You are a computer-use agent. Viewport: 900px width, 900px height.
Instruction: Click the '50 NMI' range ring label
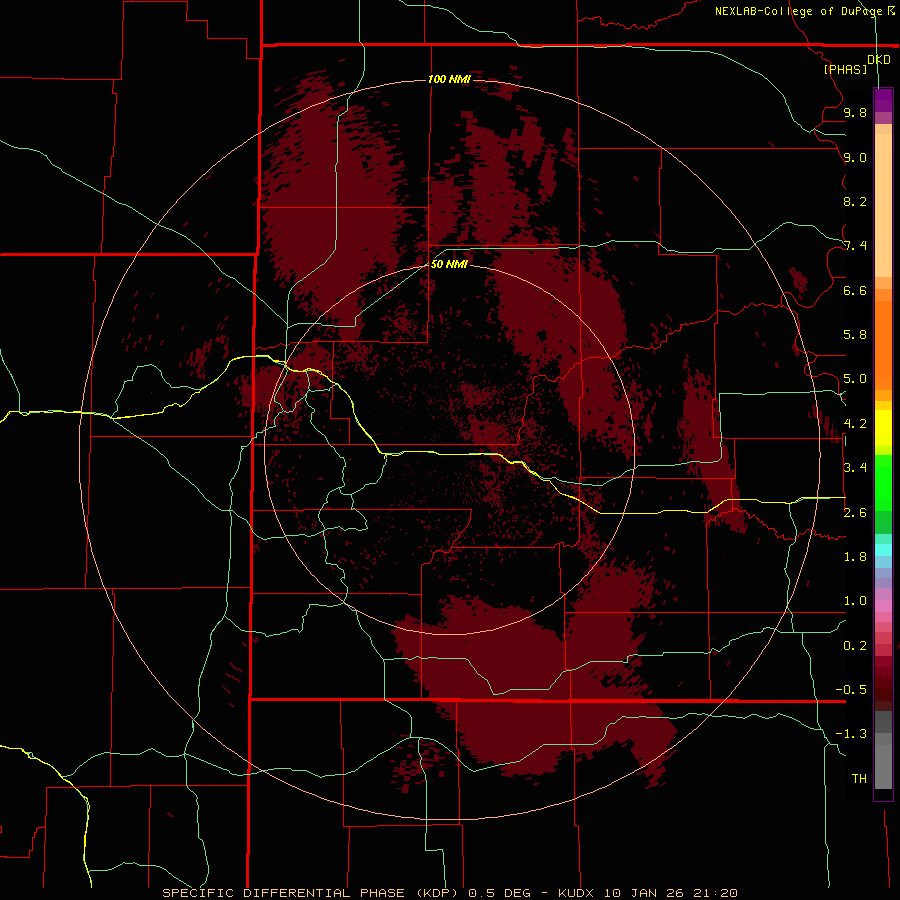point(449,264)
